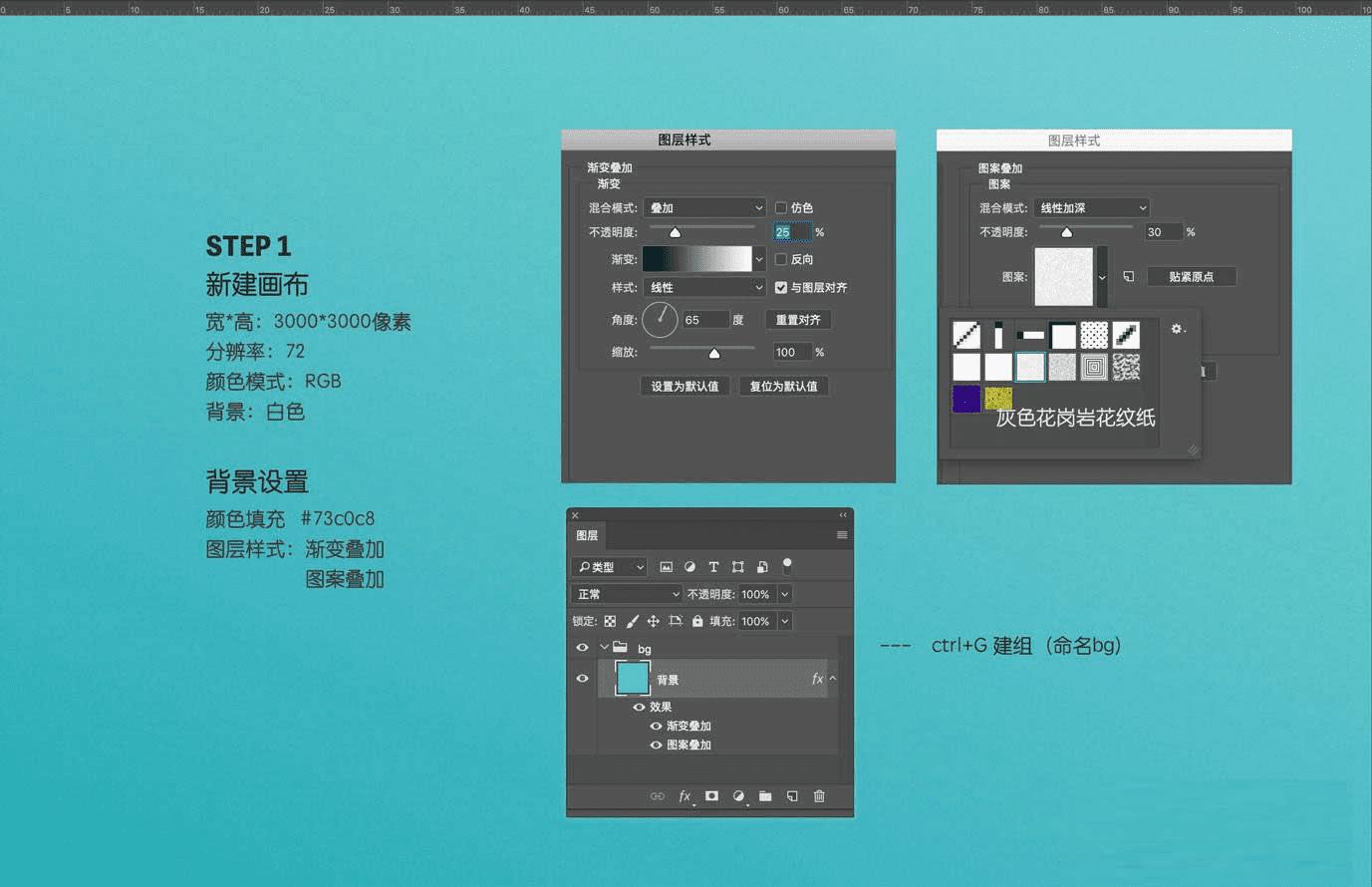Lock transparent pixels in Layers panel

[x=610, y=621]
